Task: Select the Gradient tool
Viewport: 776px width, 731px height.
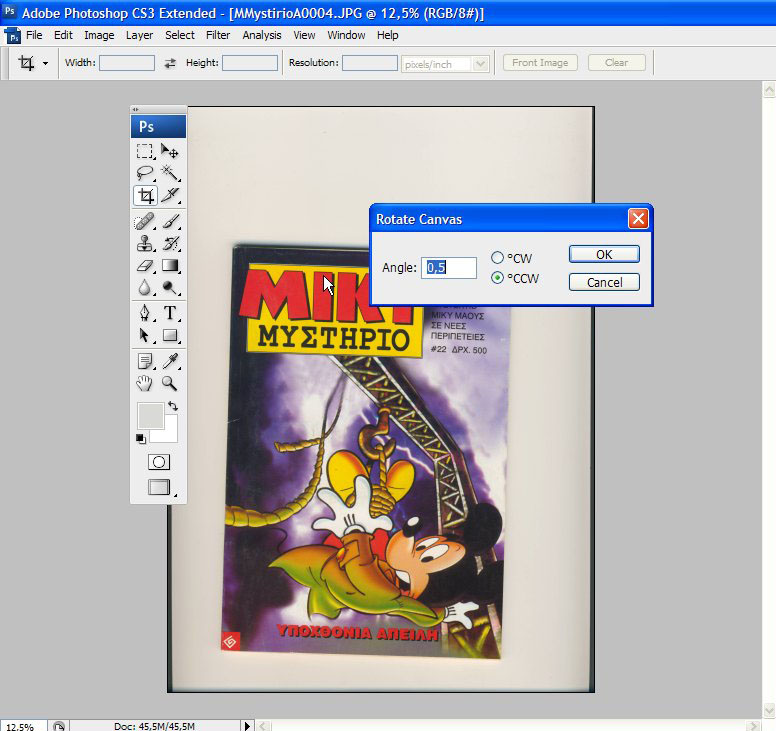Action: point(170,266)
